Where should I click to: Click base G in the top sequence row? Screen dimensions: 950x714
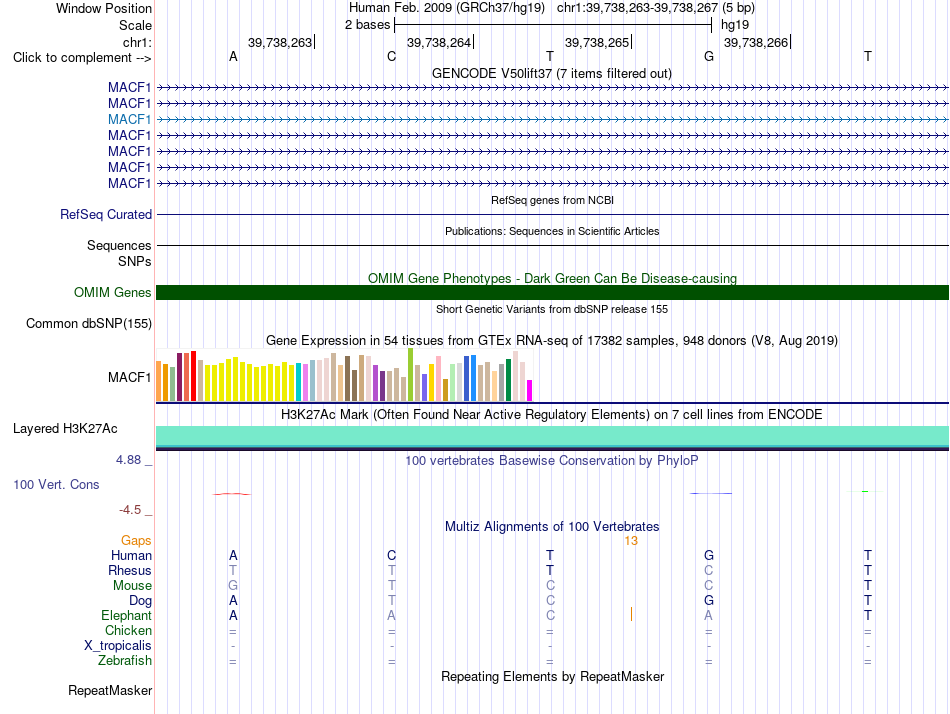click(x=709, y=56)
